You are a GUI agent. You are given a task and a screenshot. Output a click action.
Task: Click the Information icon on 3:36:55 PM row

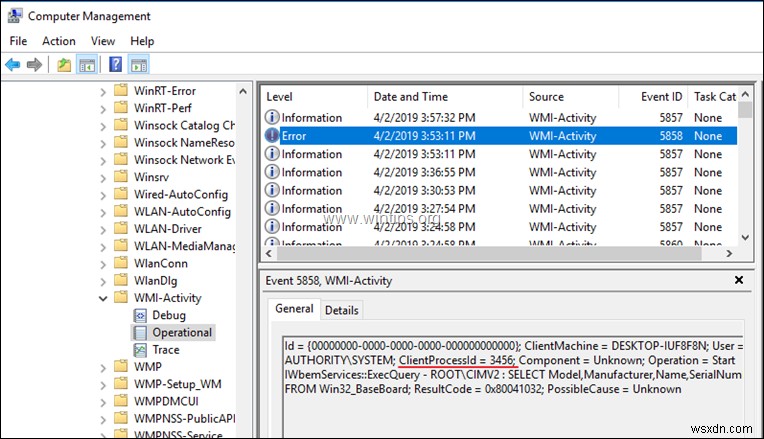coord(272,172)
